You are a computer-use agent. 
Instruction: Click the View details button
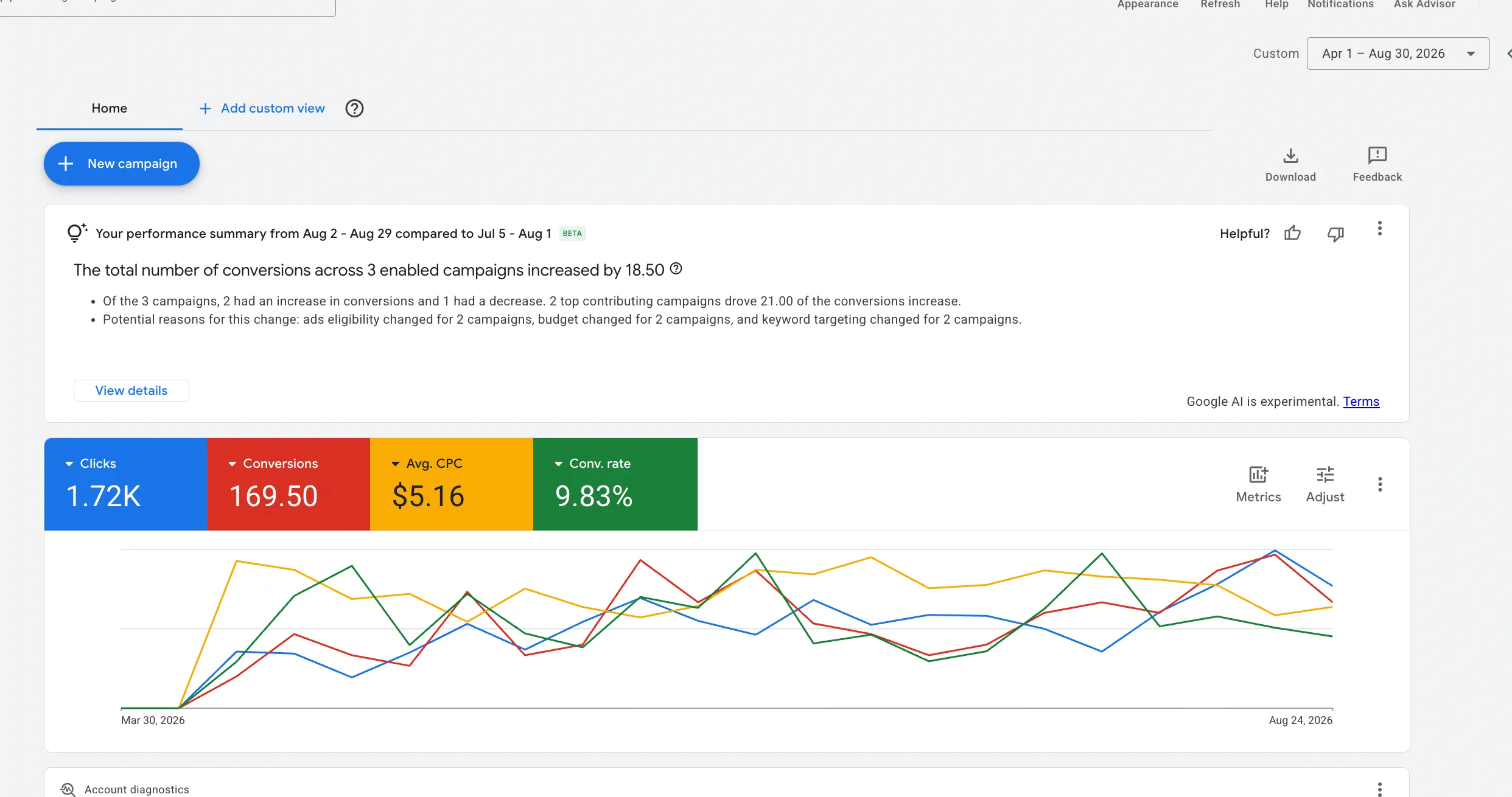tap(131, 391)
